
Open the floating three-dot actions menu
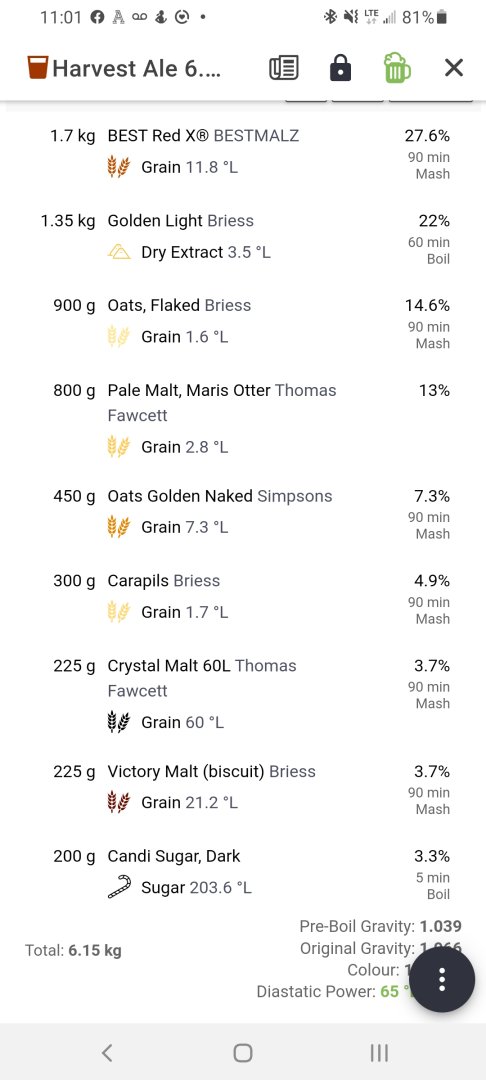click(443, 979)
